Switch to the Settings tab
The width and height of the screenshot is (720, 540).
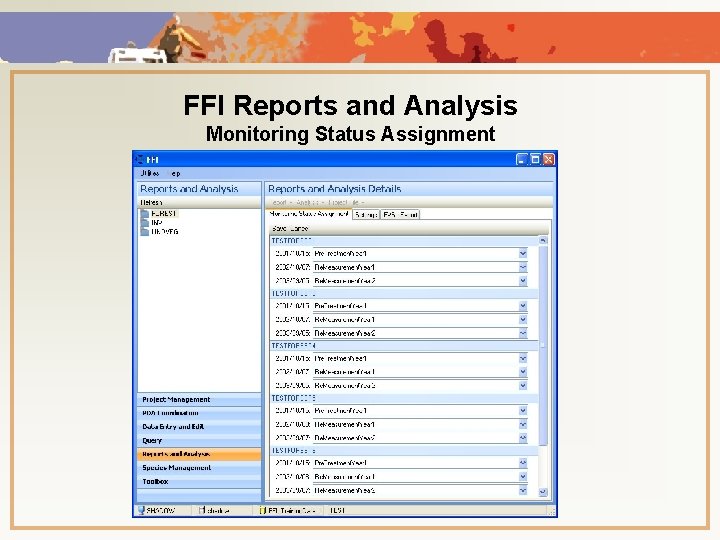366,214
